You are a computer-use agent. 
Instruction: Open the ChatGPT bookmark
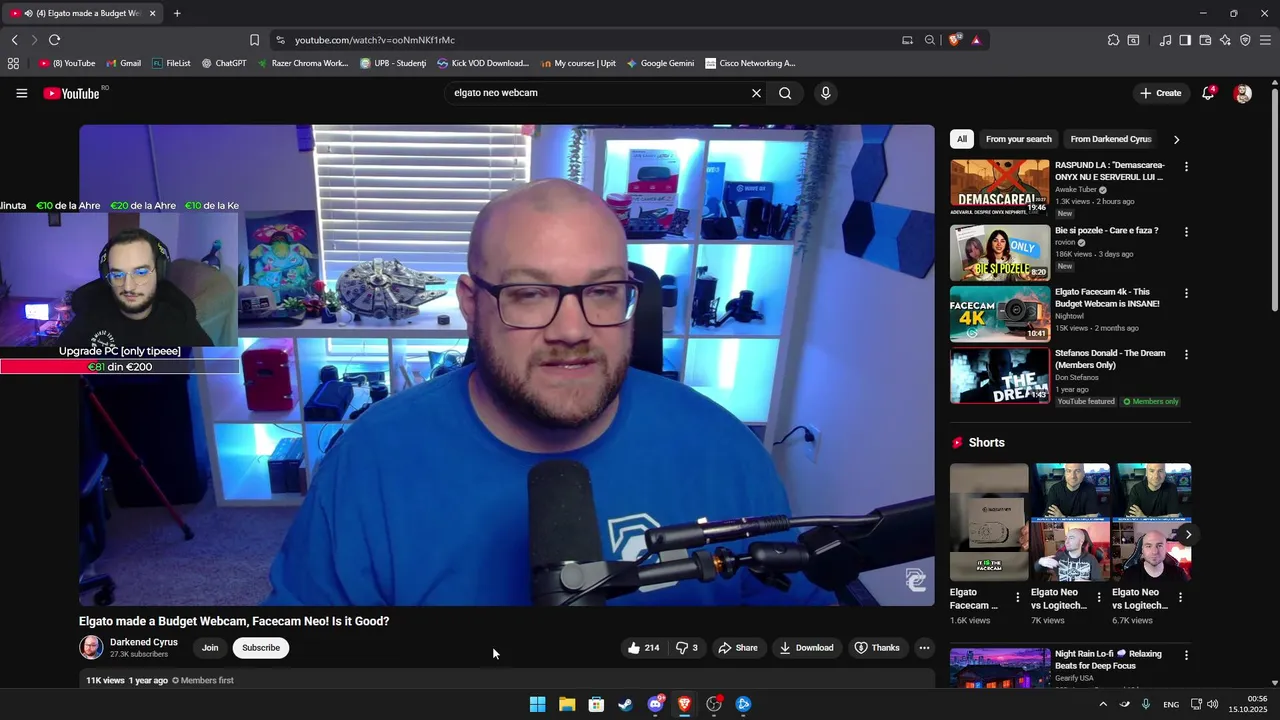[x=224, y=63]
